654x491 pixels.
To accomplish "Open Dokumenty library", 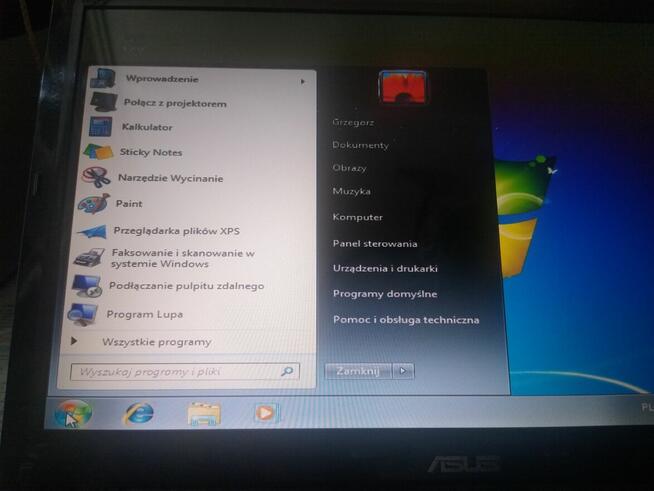I will coord(360,145).
